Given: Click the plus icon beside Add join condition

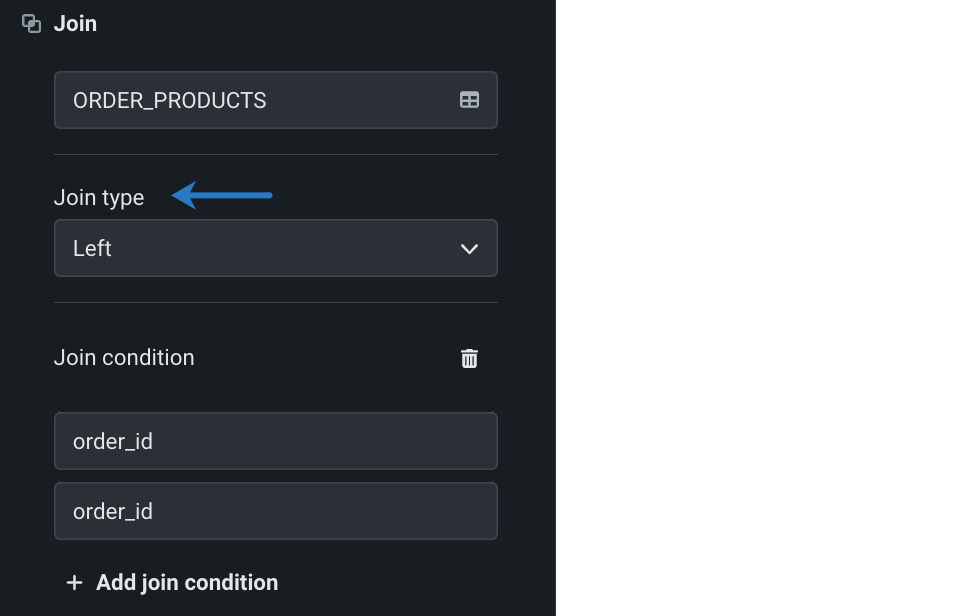Looking at the screenshot, I should click(74, 582).
